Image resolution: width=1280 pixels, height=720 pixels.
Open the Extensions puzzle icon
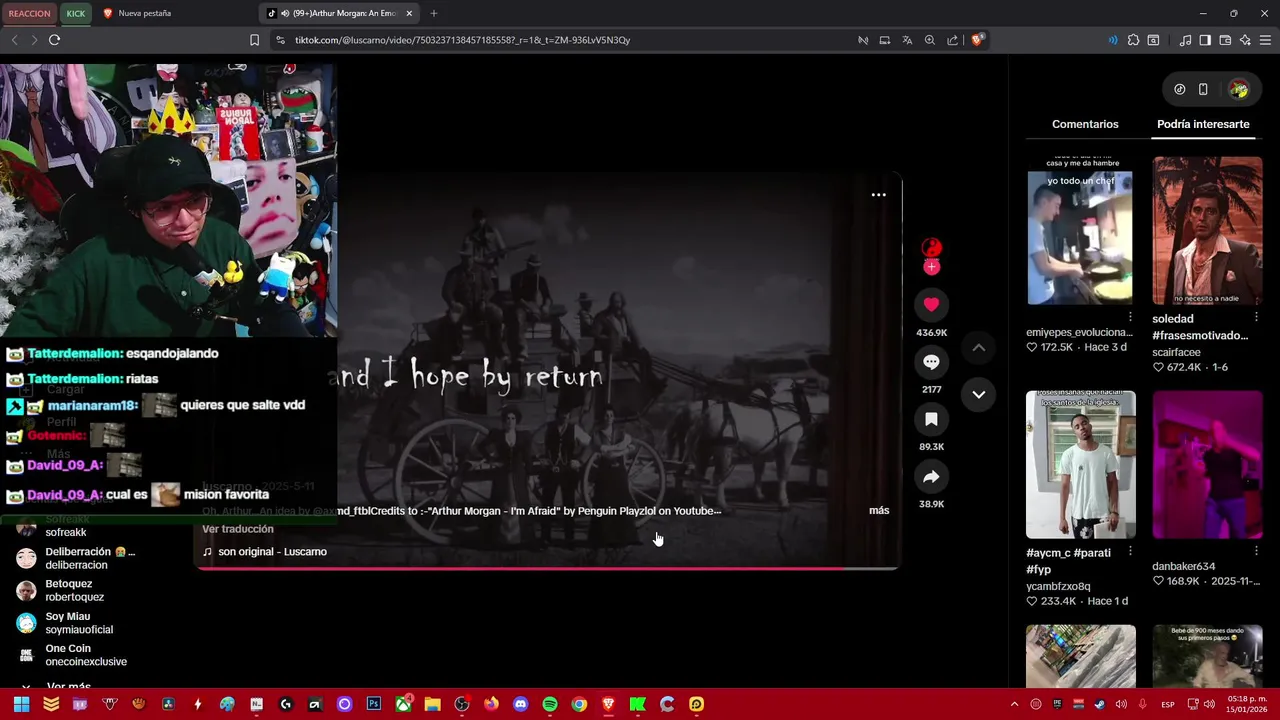(1133, 40)
